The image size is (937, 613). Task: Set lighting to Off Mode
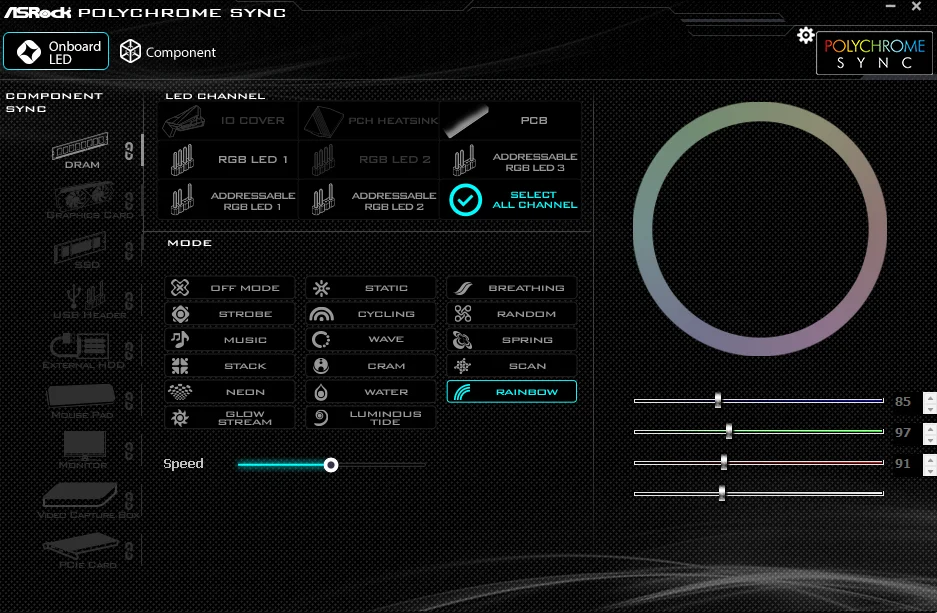[x=229, y=287]
